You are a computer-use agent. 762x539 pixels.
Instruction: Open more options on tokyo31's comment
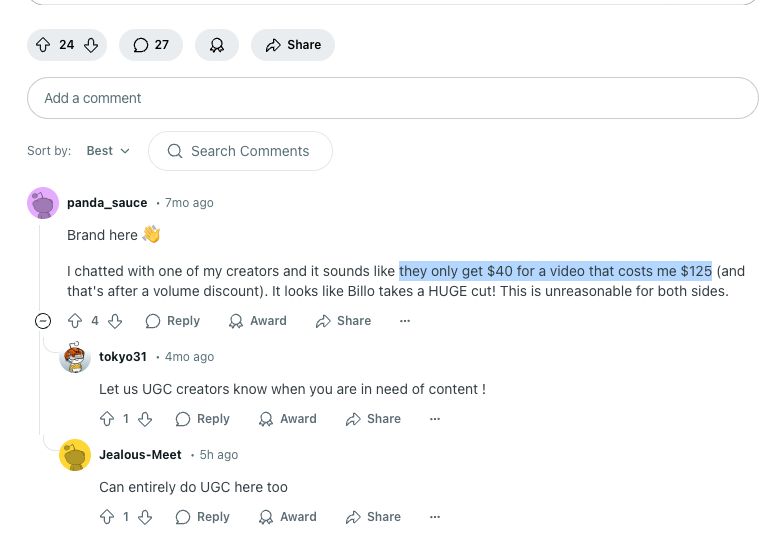click(435, 419)
